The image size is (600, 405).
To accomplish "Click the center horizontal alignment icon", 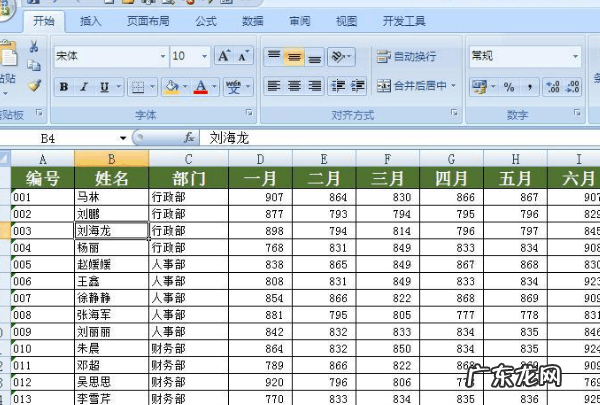I will (293, 87).
